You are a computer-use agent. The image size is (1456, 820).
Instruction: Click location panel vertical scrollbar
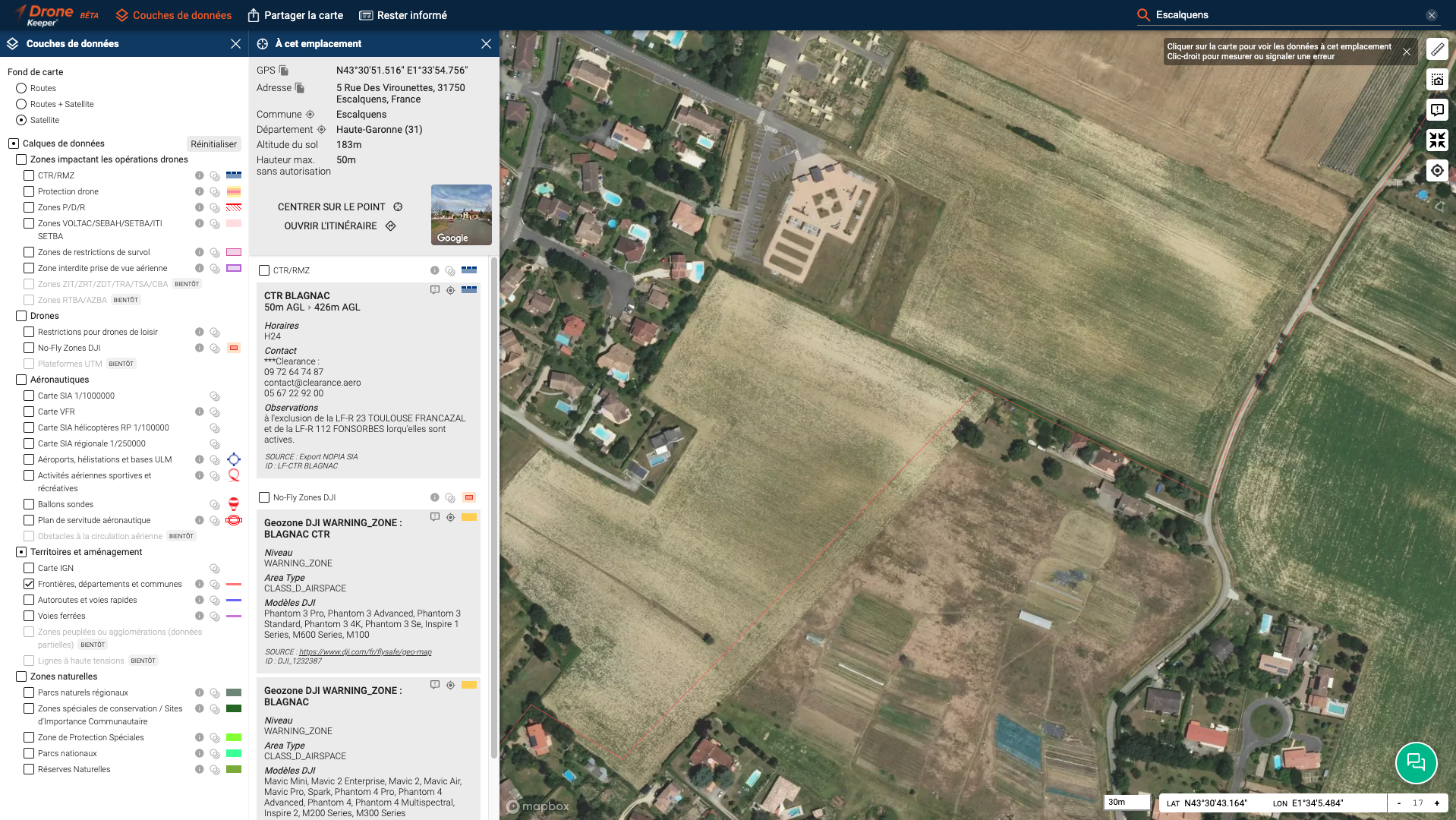[x=494, y=507]
